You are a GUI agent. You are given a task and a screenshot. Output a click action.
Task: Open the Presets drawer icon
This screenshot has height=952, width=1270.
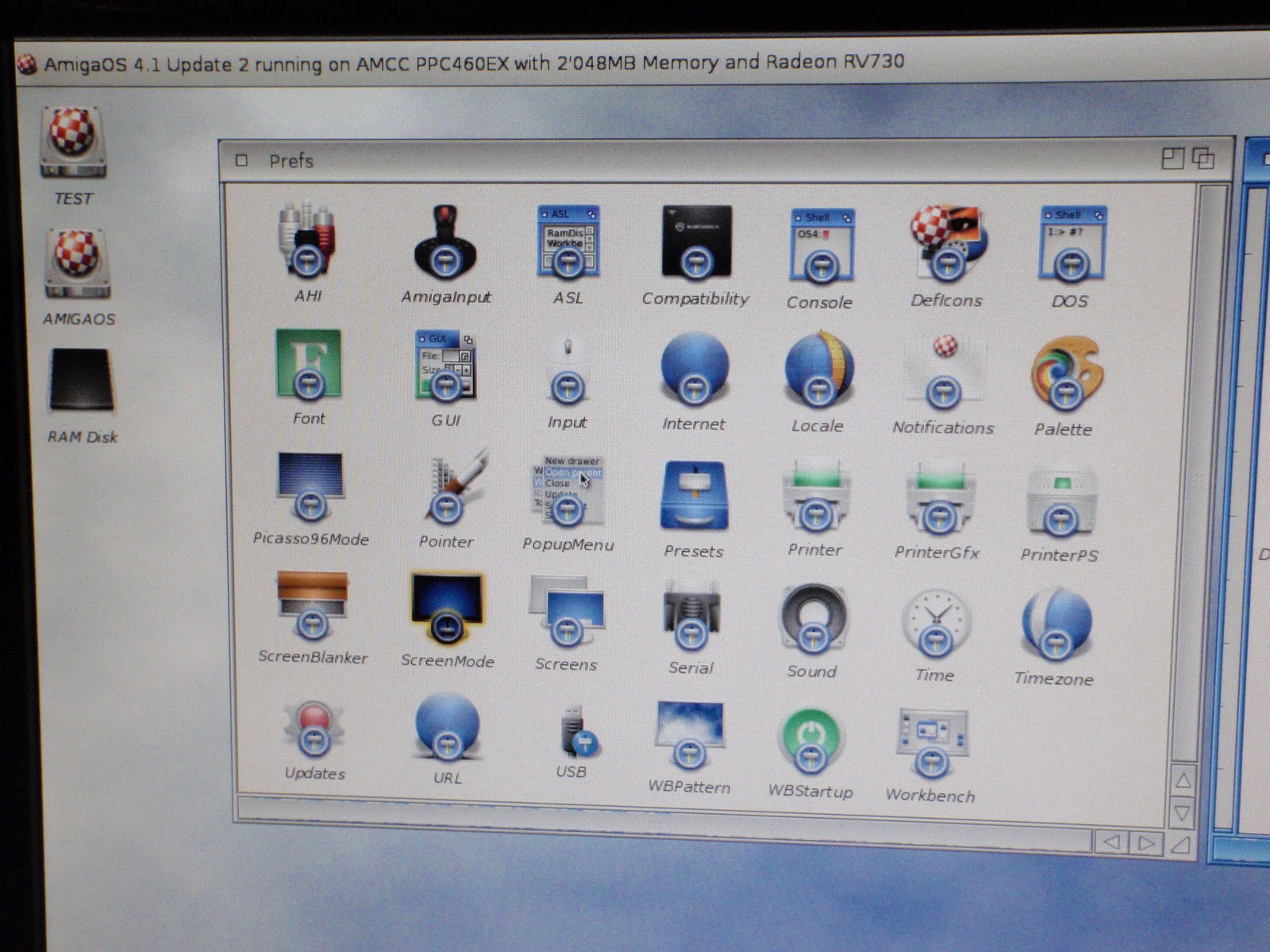pos(694,496)
